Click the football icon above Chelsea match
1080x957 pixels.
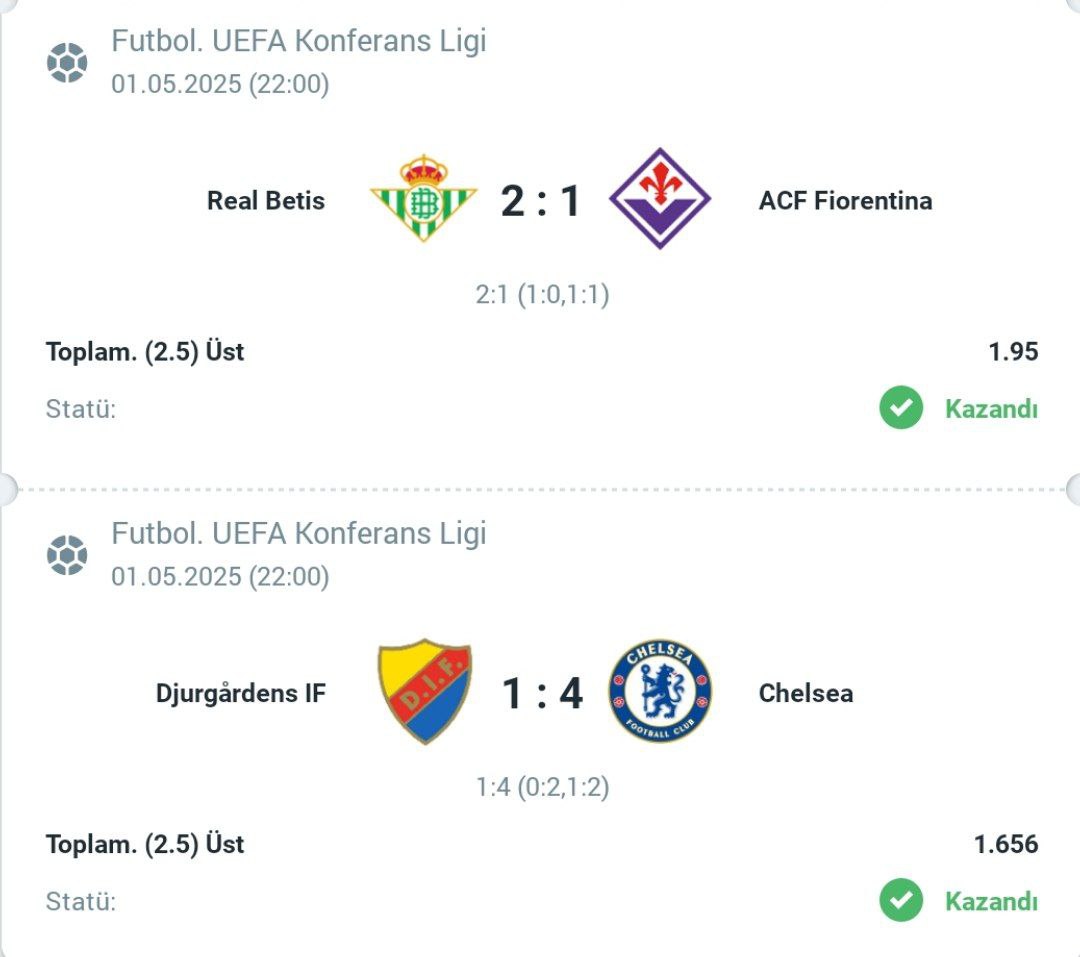click(x=67, y=555)
